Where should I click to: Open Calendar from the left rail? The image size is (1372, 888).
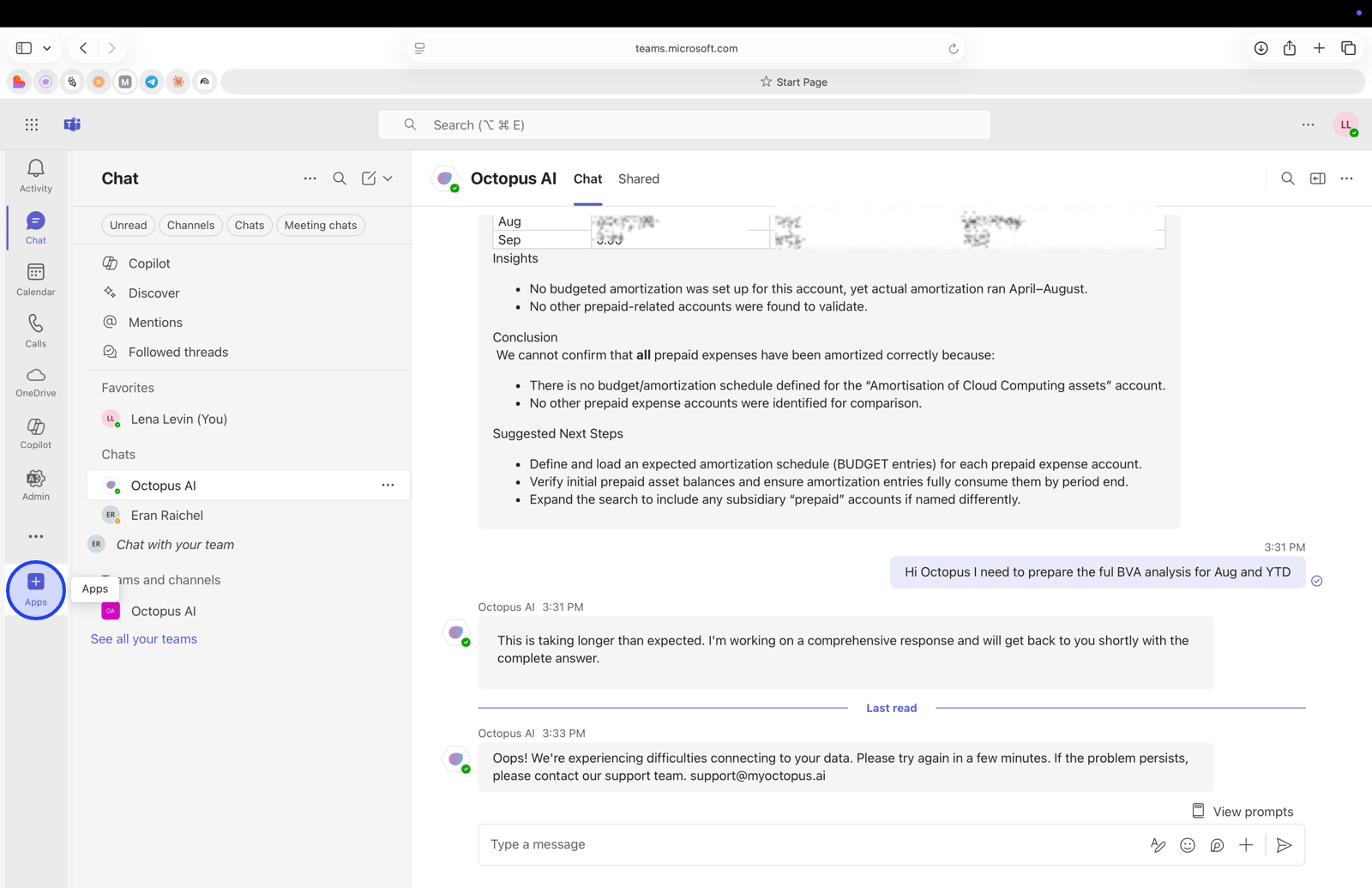(35, 279)
